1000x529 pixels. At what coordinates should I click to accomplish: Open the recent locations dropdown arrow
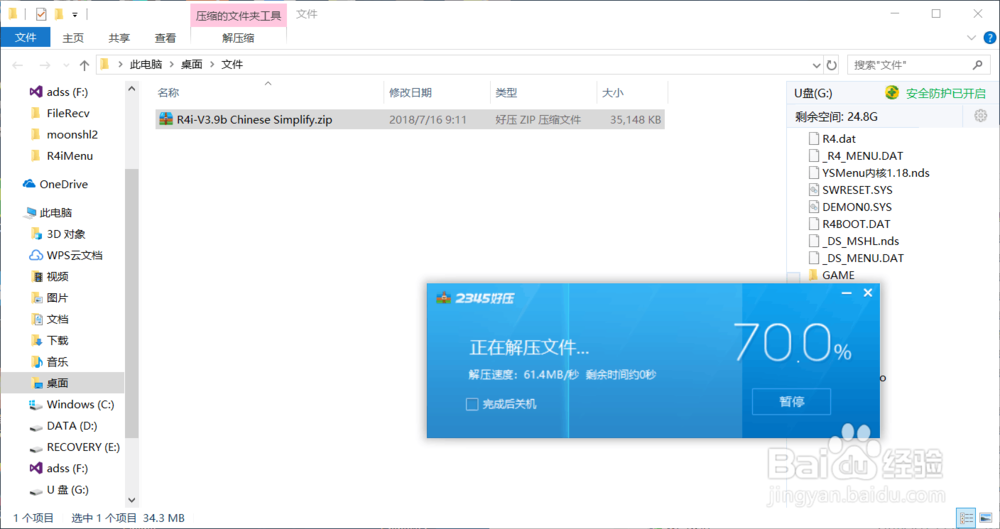pos(66,65)
